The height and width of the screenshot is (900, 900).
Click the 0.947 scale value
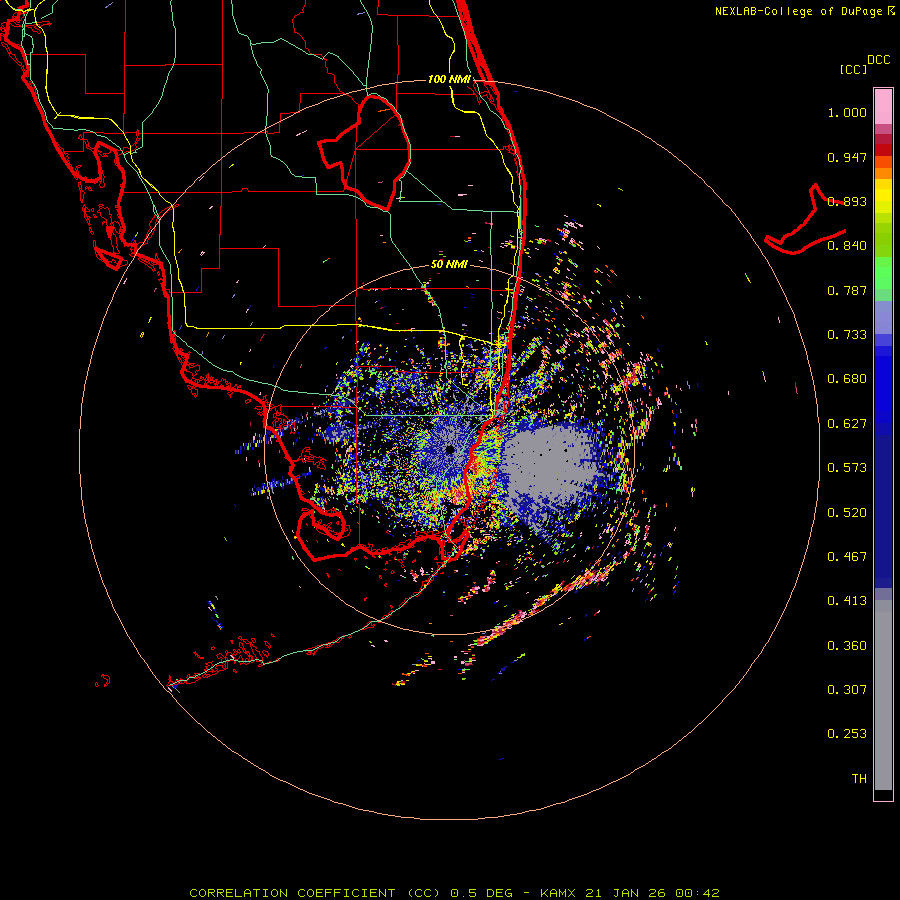click(x=847, y=157)
